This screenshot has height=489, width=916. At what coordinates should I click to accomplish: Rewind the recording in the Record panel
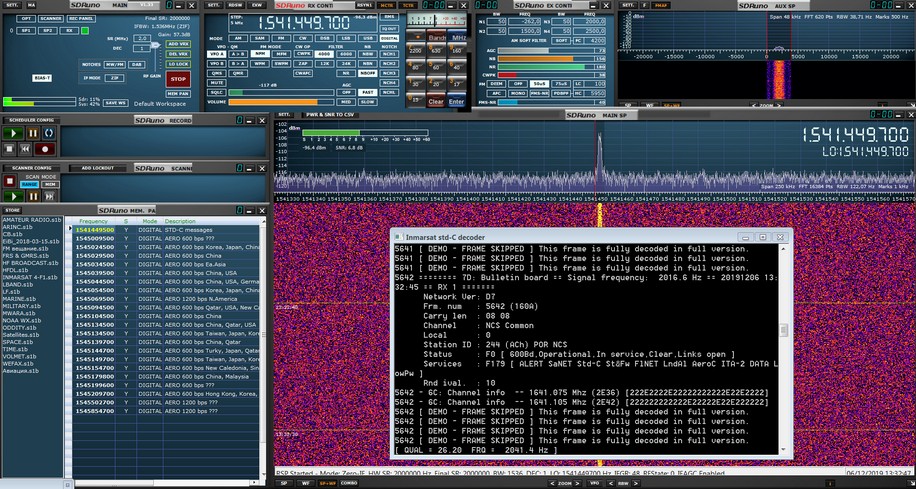pos(25,149)
